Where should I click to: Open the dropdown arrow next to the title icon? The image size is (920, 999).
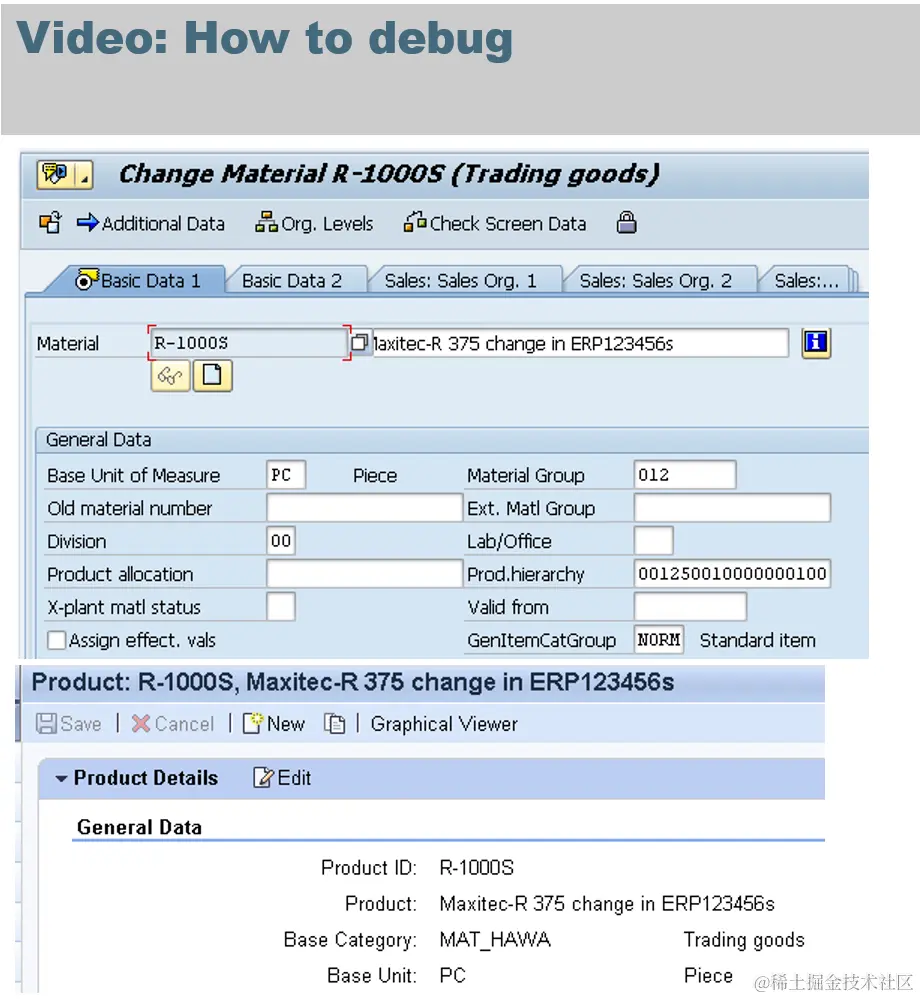pos(84,174)
